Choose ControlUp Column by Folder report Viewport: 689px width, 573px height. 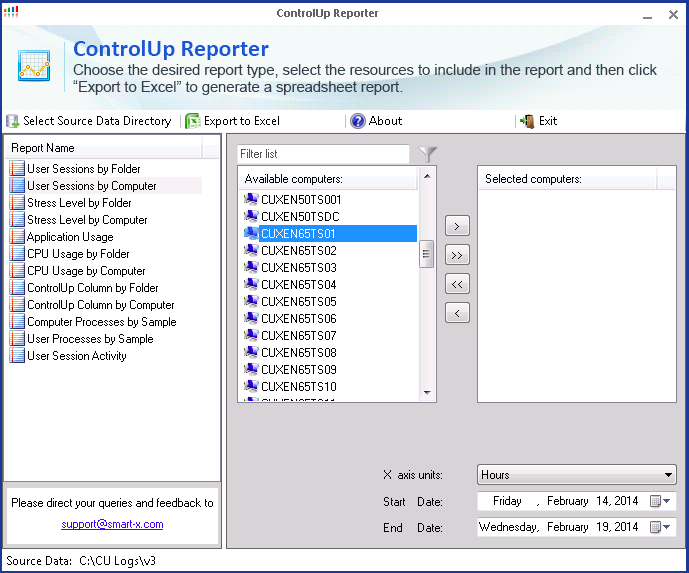click(x=93, y=288)
